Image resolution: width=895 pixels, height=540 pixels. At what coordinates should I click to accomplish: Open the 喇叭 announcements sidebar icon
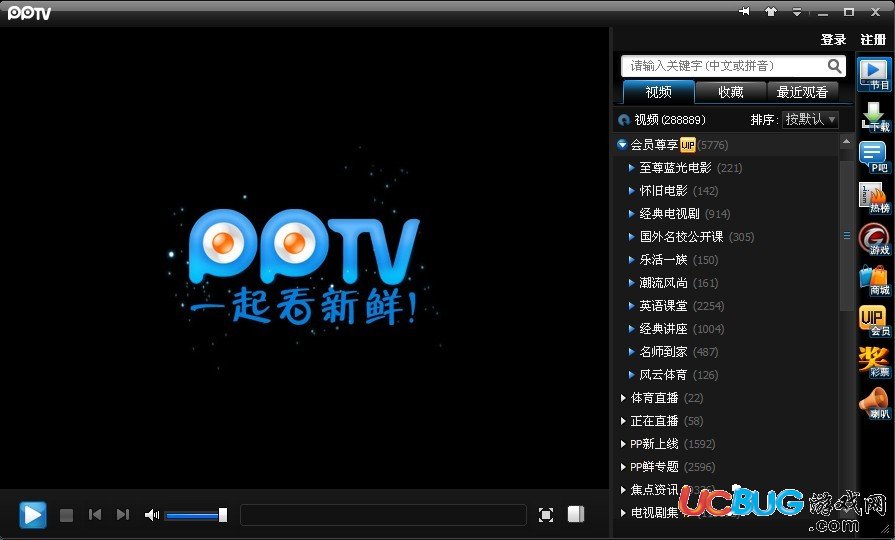point(874,402)
